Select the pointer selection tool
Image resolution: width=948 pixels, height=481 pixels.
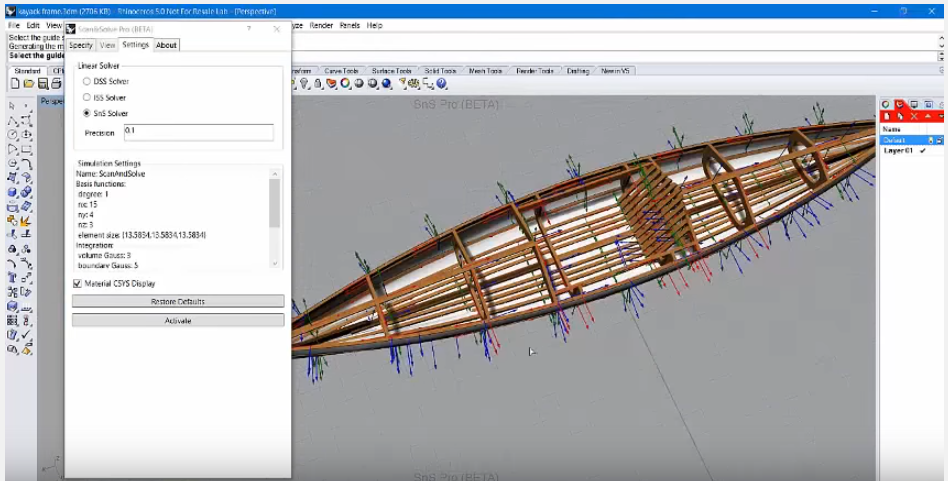[x=12, y=106]
